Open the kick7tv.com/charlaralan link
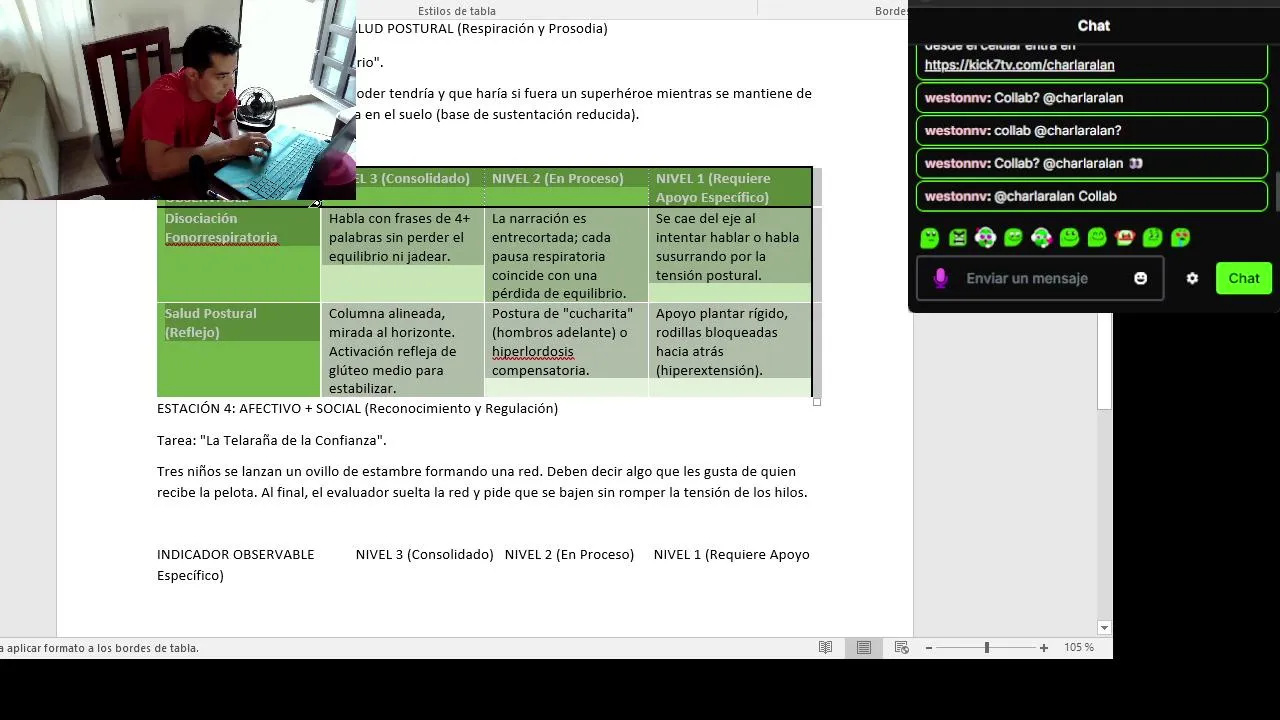This screenshot has width=1280, height=720. pos(1019,65)
